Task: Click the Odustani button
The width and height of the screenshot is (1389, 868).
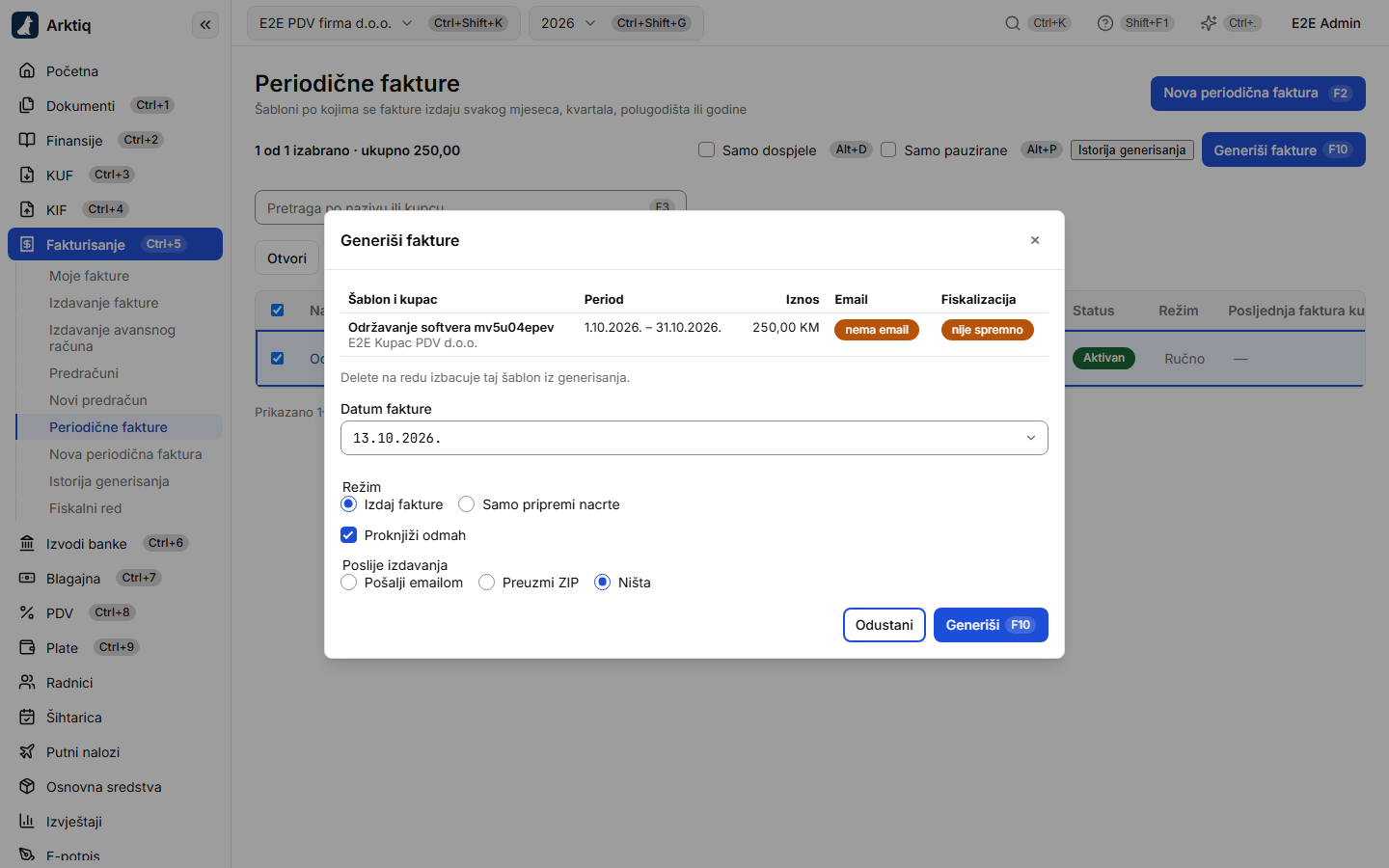Action: point(885,625)
